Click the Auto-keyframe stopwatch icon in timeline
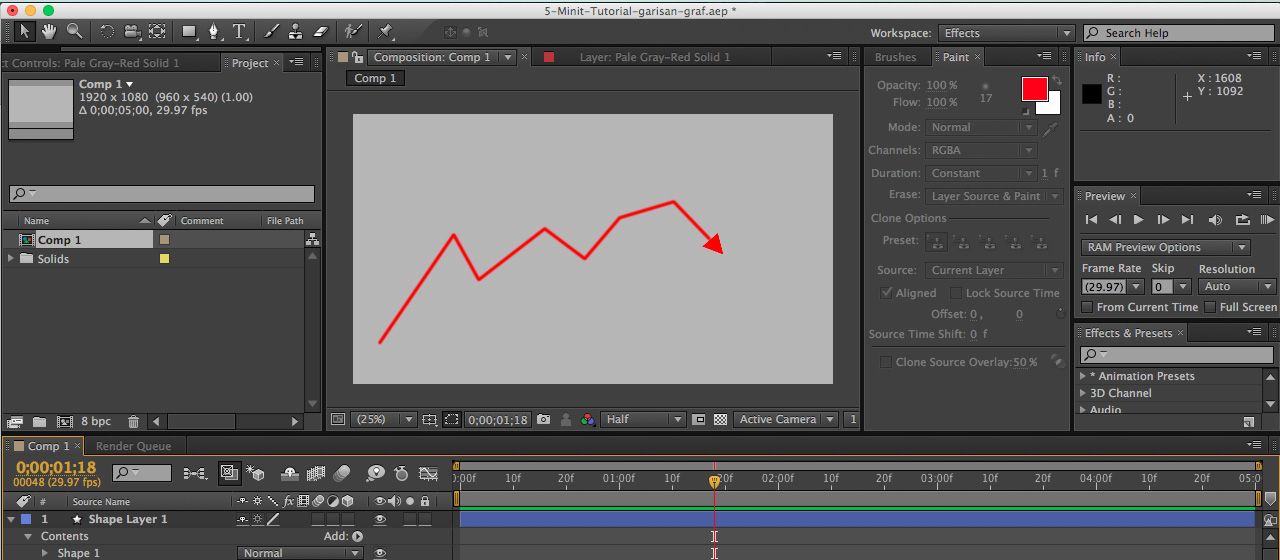The height and width of the screenshot is (560, 1280). click(401, 473)
